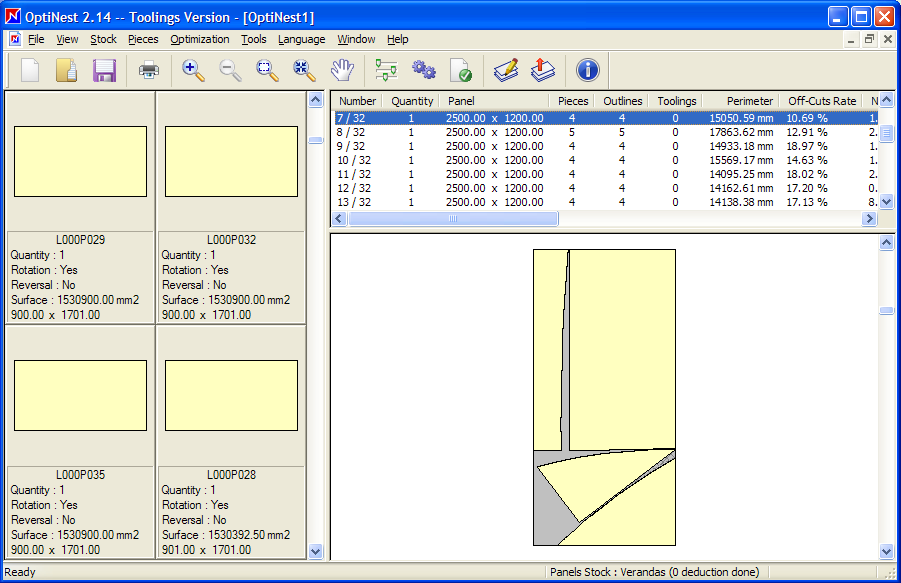Select the L000P028 piece thumbnail
901x583 pixels.
[232, 396]
